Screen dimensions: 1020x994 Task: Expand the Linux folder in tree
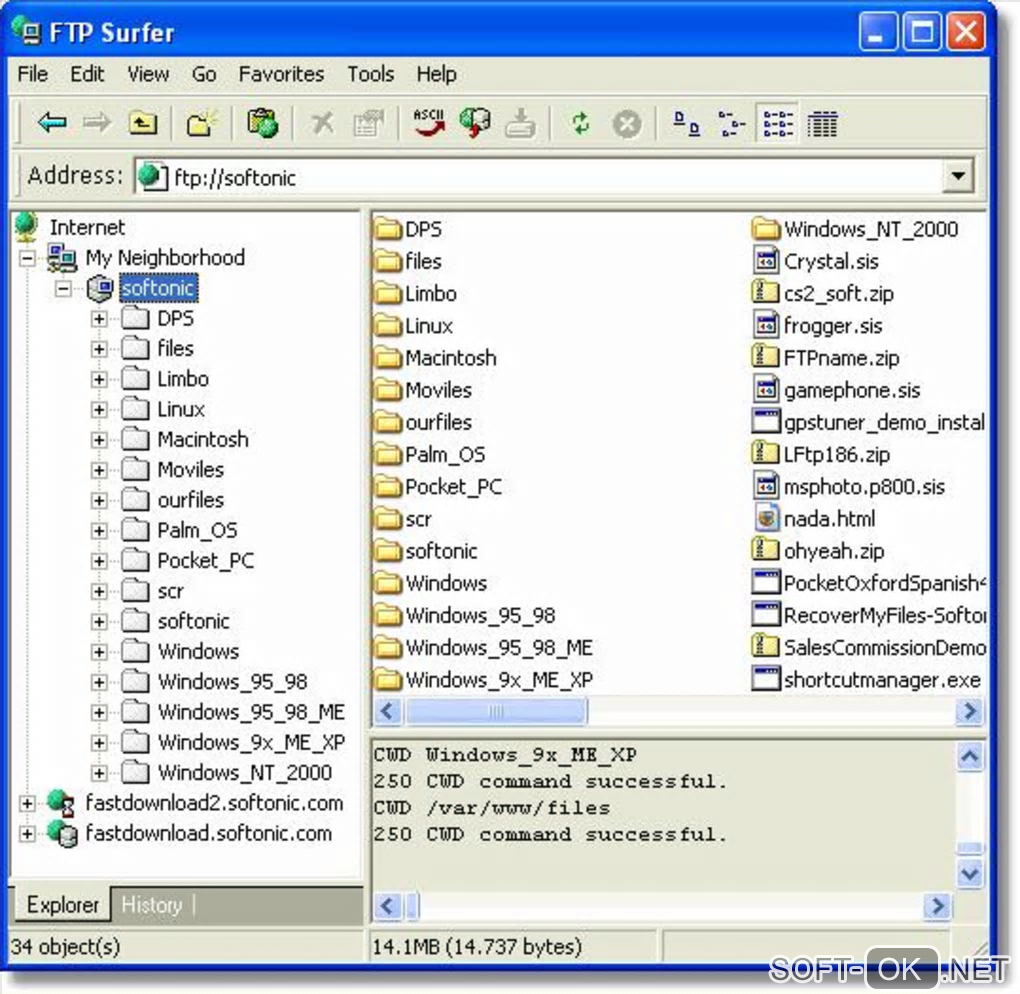pyautogui.click(x=99, y=409)
